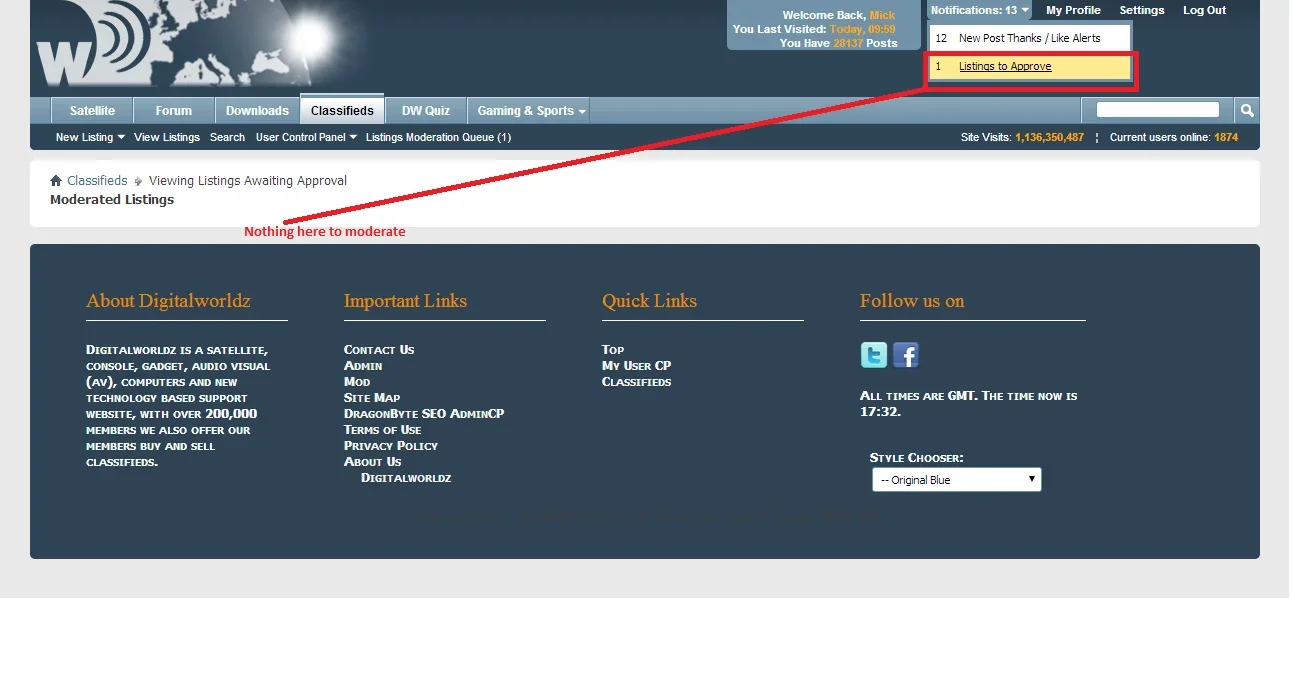Click Viewing Listings Awaiting Approval text
1292x688 pixels.
(x=248, y=181)
